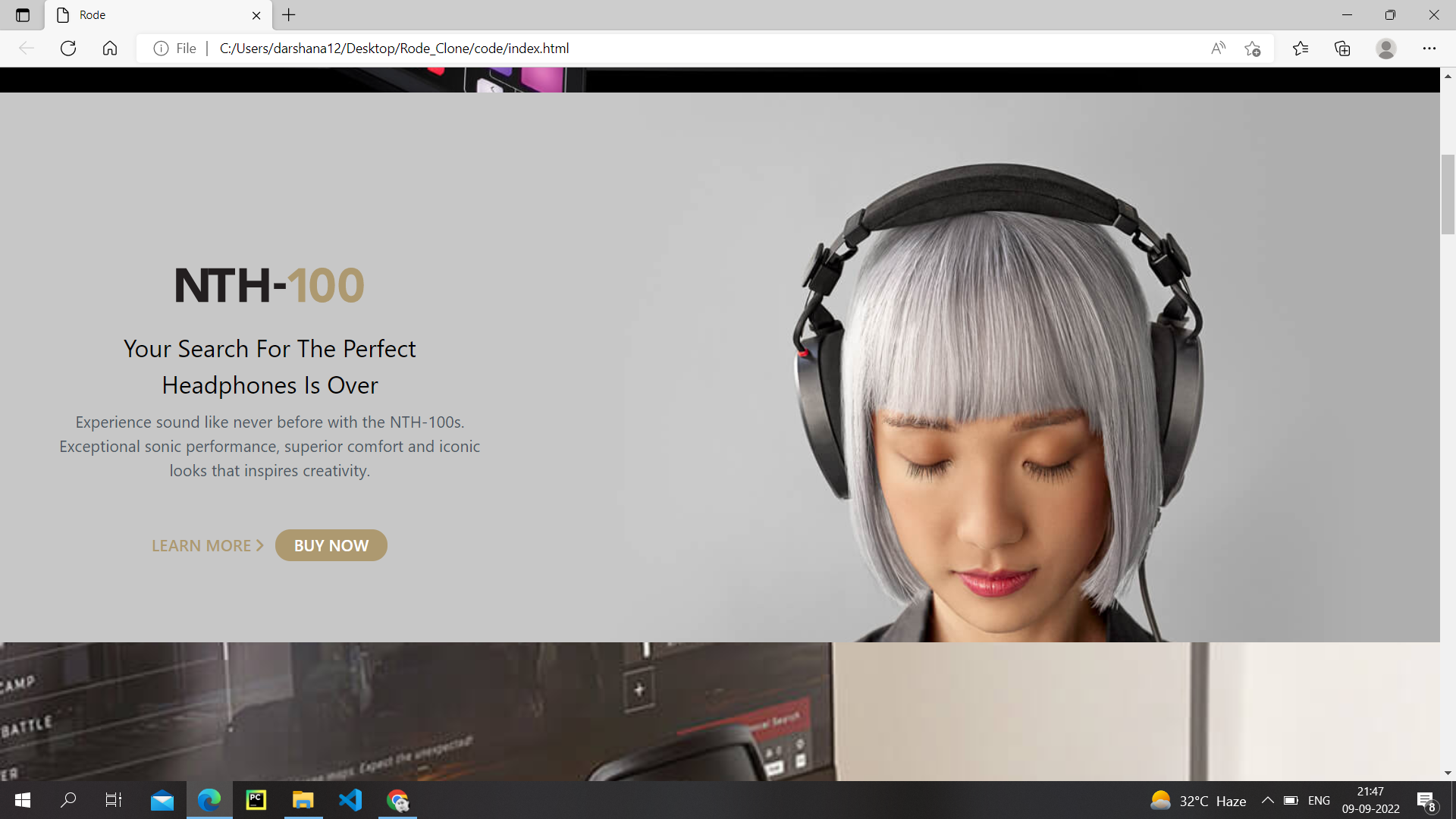Add this page to favorites star icon

[x=1252, y=49]
